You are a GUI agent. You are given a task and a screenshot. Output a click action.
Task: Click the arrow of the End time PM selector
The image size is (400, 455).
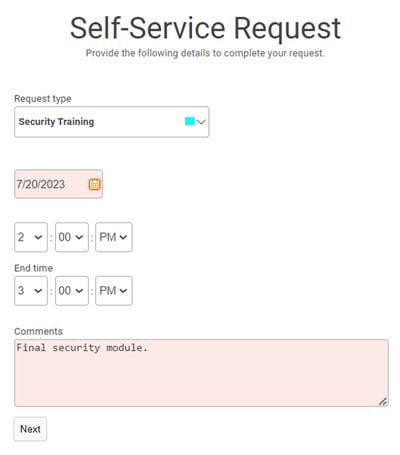point(123,291)
